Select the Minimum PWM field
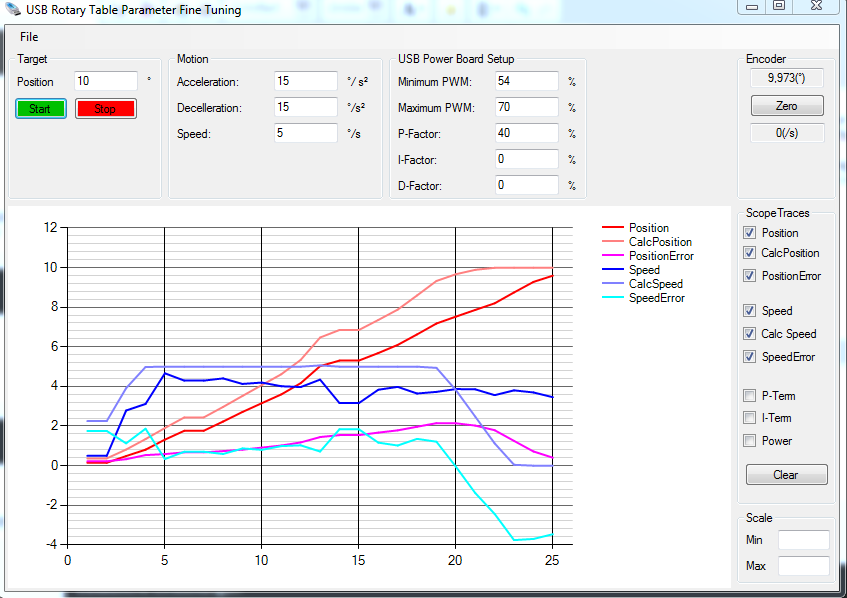 526,81
